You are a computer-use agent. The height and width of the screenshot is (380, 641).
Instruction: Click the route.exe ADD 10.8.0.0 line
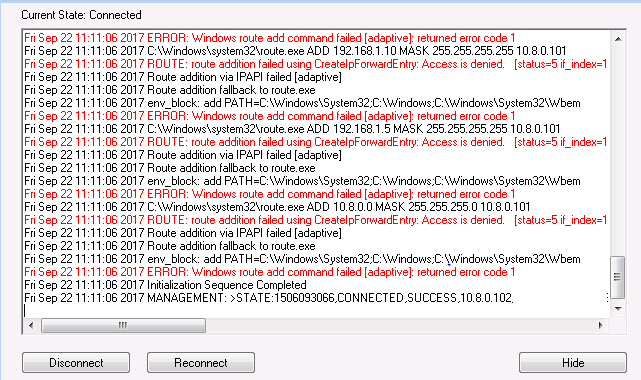tap(277, 207)
